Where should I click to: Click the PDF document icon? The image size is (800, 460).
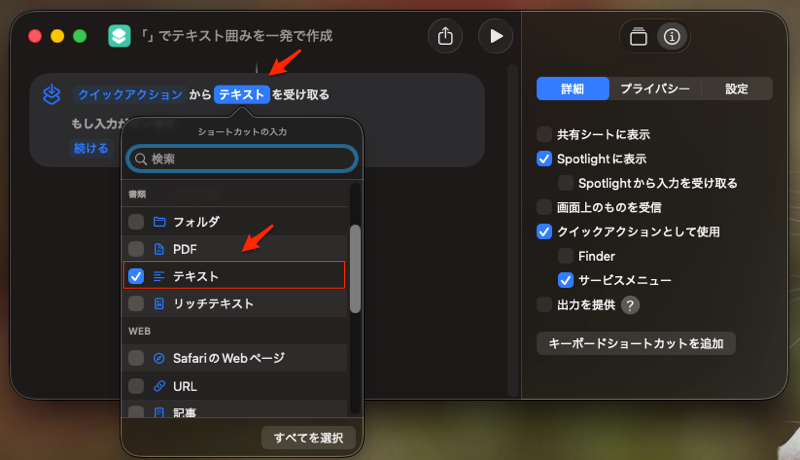[x=159, y=249]
